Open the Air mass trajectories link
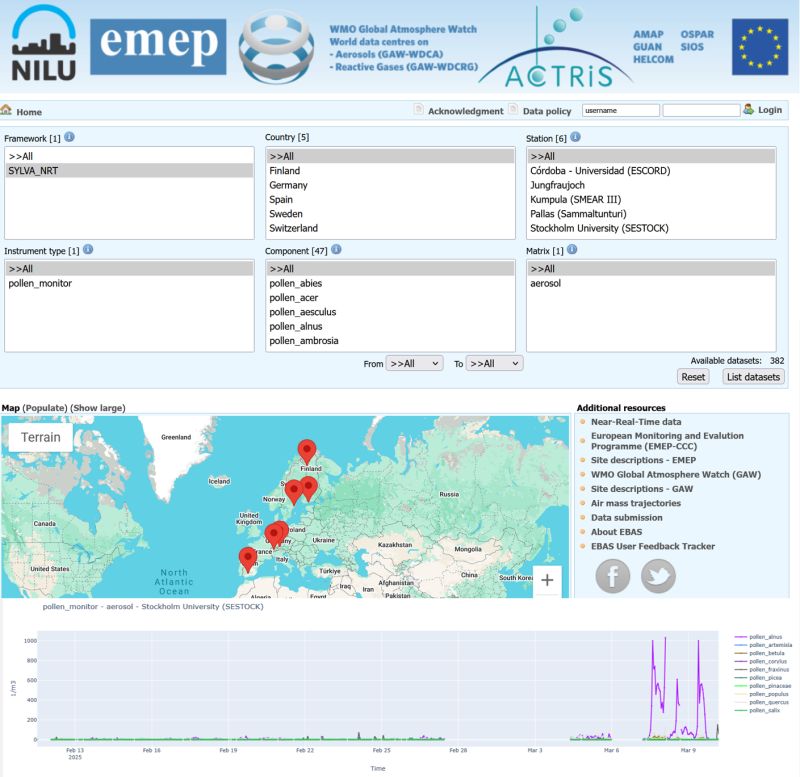This screenshot has width=800, height=777. click(636, 503)
